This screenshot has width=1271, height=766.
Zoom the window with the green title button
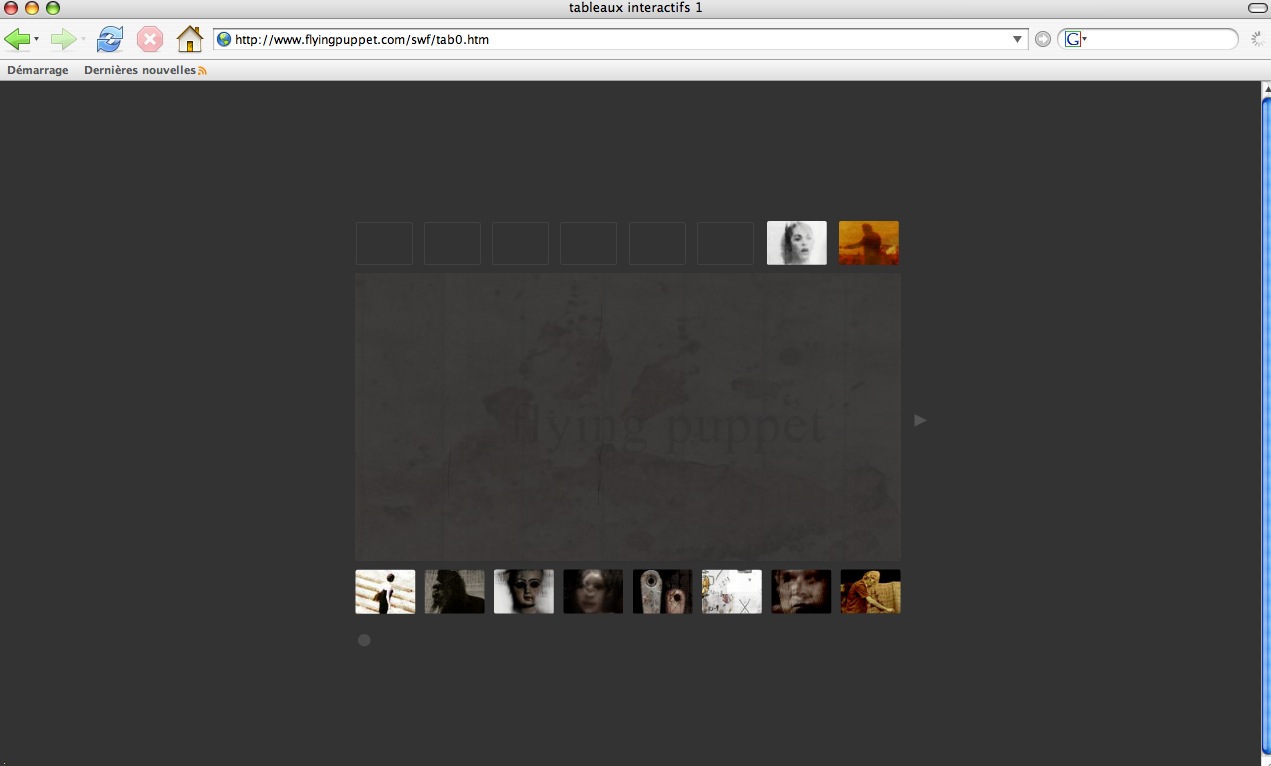pyautogui.click(x=52, y=8)
